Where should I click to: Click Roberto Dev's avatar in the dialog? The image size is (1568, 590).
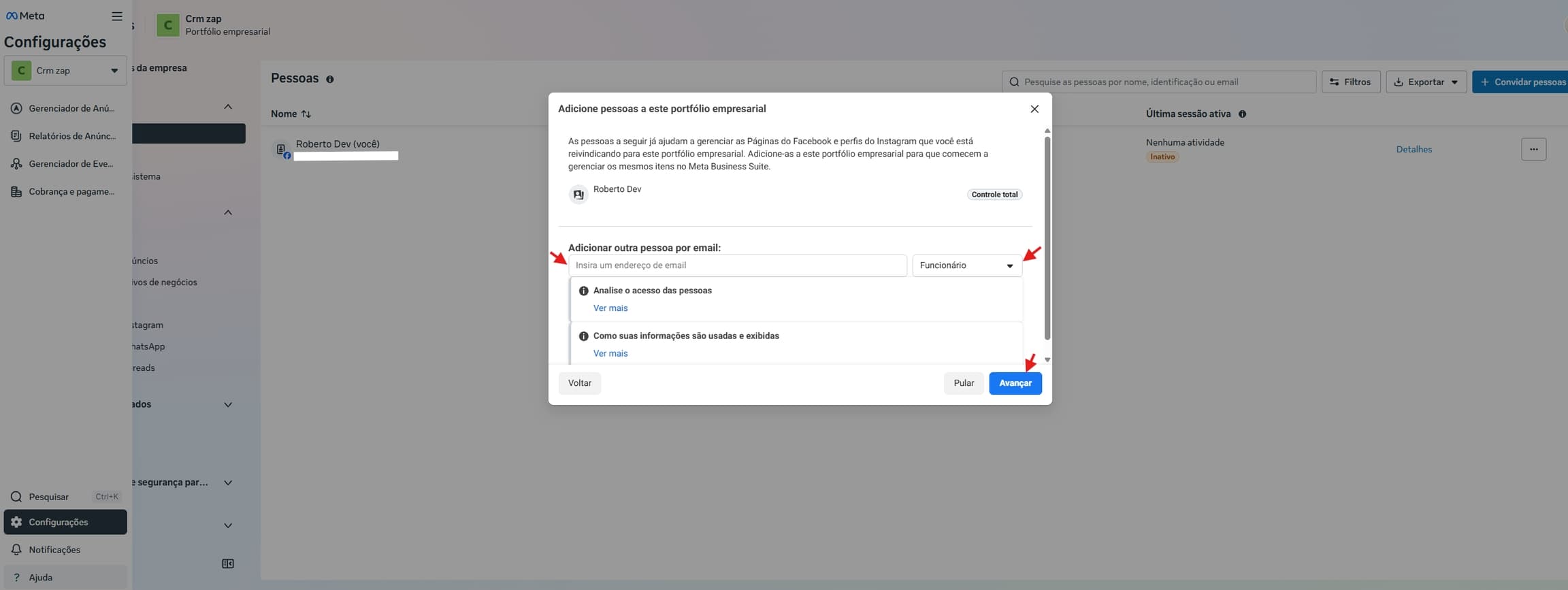tap(578, 195)
